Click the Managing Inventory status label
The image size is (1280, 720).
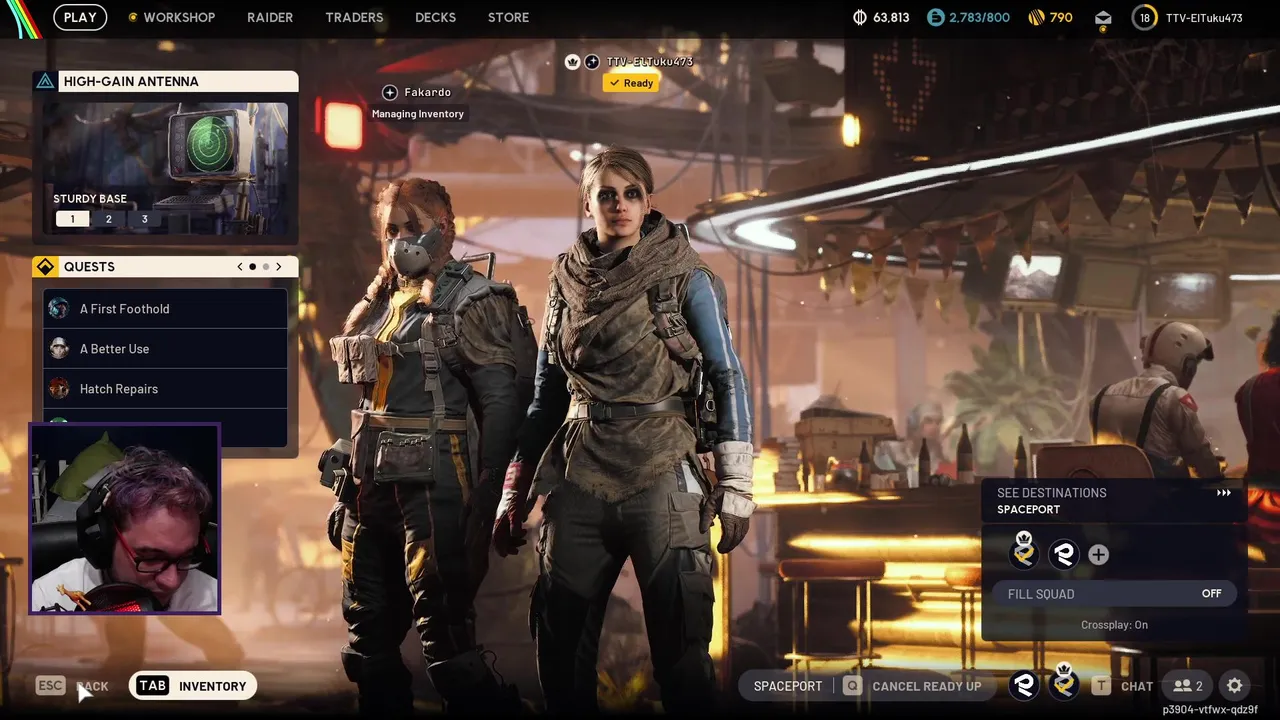point(418,114)
